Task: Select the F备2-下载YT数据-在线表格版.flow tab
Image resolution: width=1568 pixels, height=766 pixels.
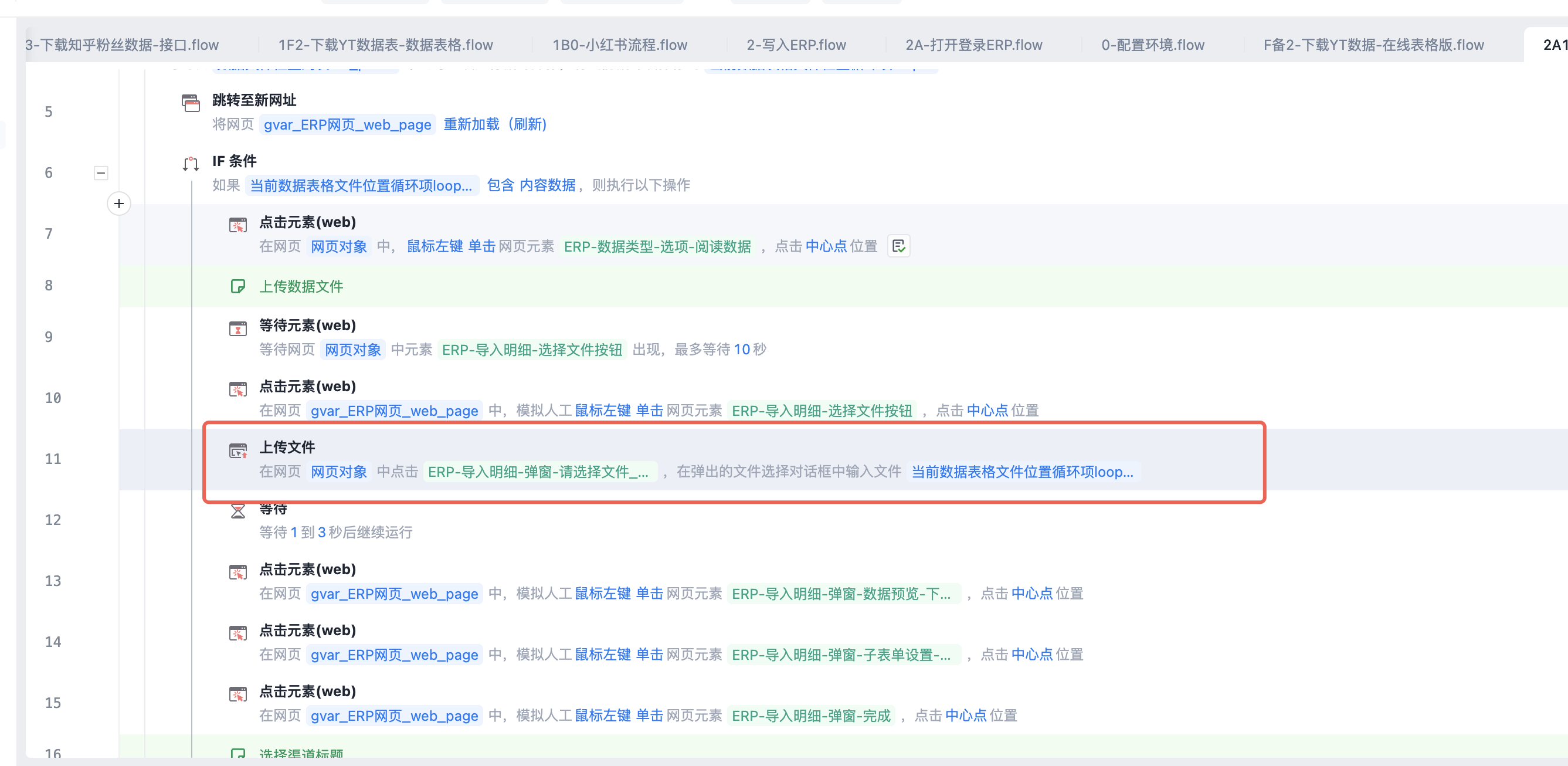Action: click(1374, 45)
